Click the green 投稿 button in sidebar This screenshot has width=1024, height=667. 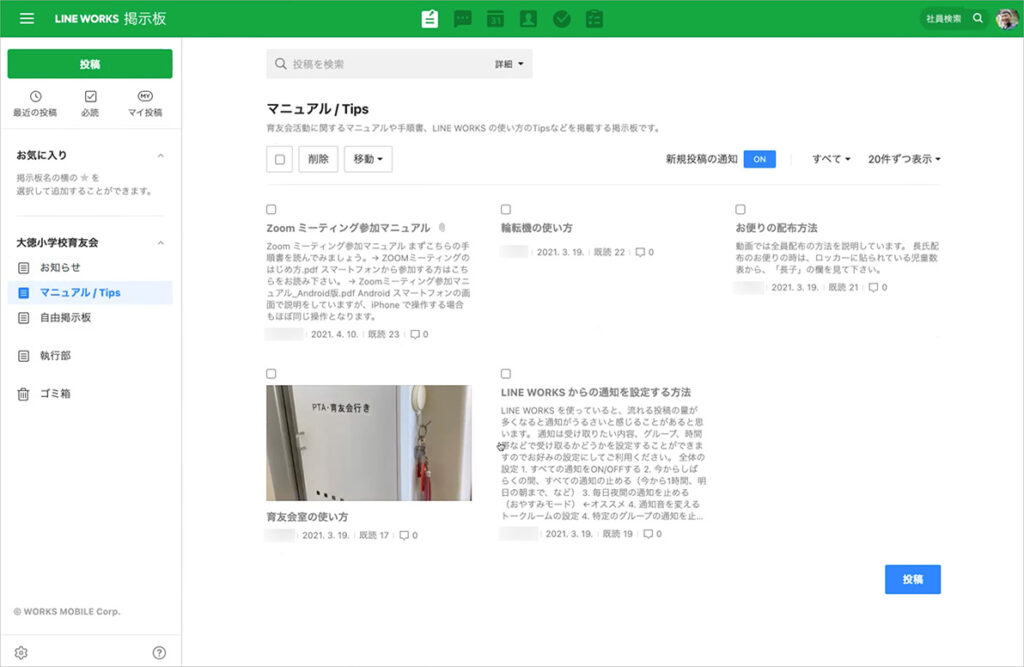point(90,64)
